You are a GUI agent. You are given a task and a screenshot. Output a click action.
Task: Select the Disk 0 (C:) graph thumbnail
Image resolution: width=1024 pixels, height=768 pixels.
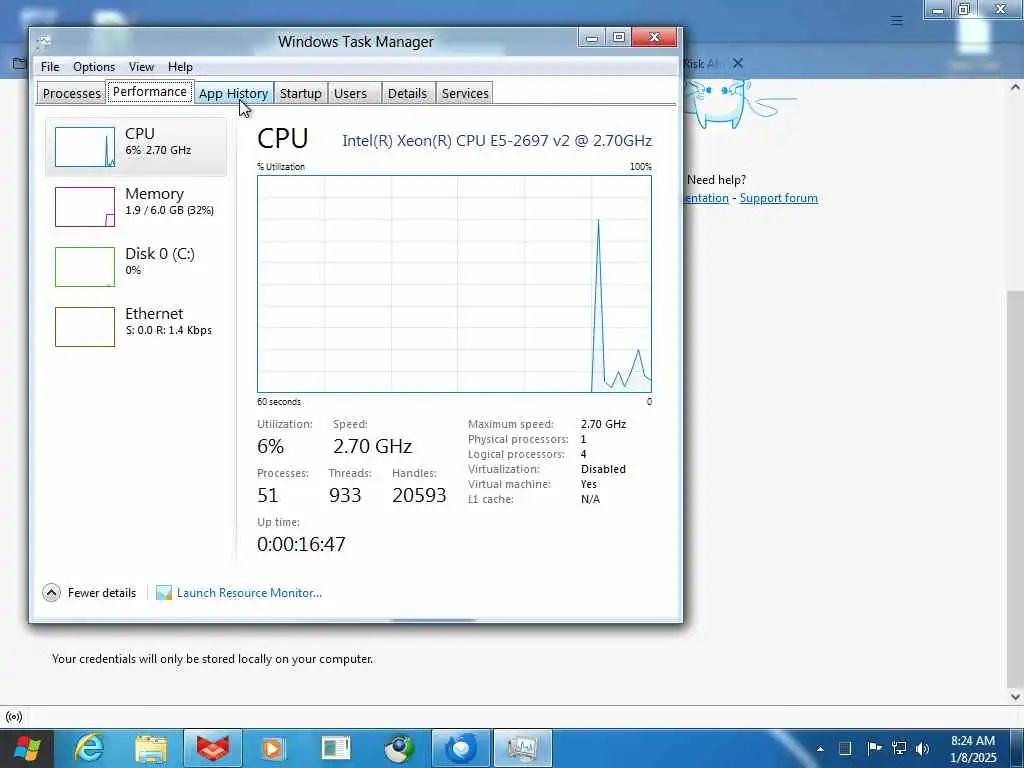[85, 267]
